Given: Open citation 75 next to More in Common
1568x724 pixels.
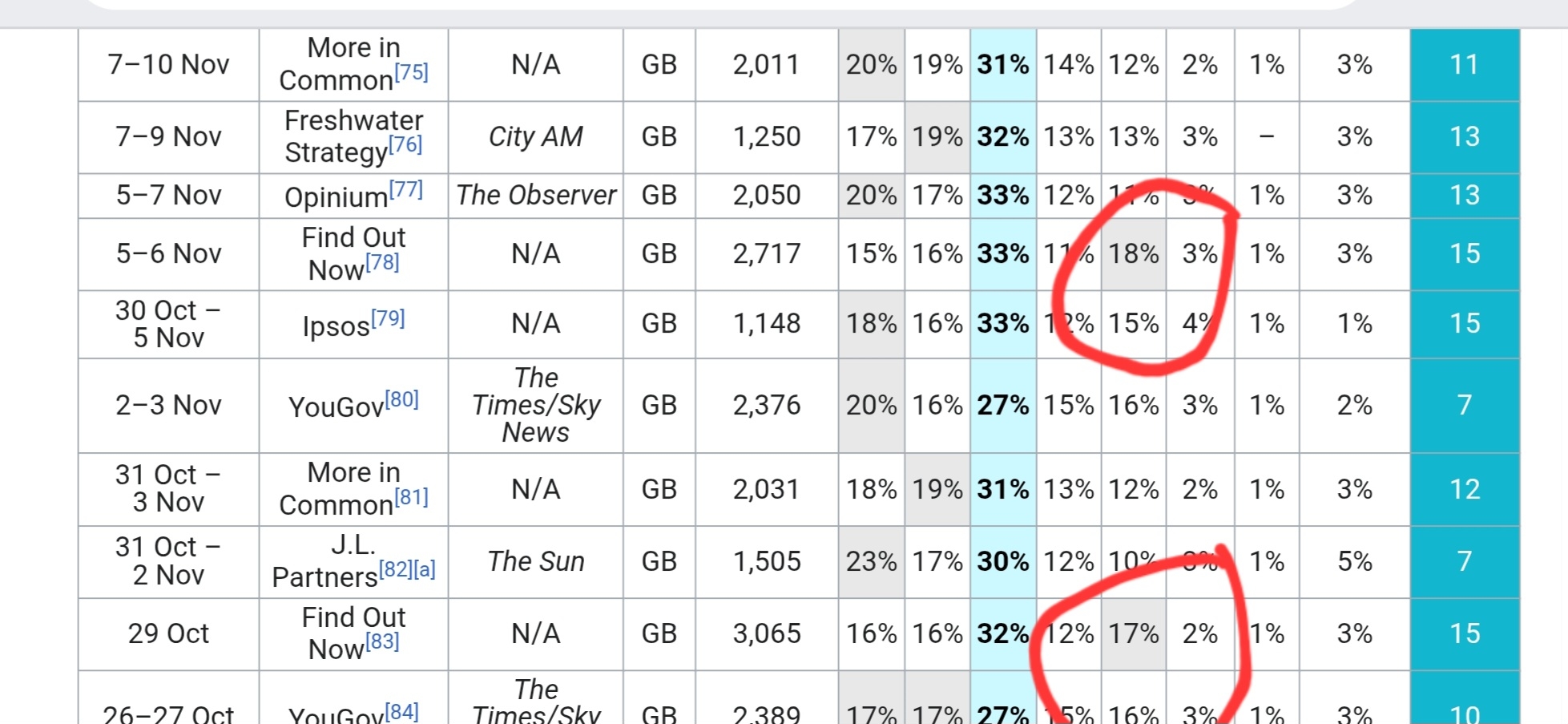Looking at the screenshot, I should (x=411, y=72).
